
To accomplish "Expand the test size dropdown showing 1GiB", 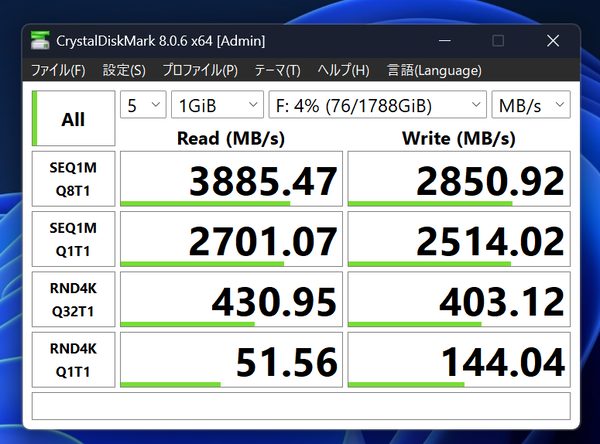I will [x=217, y=104].
